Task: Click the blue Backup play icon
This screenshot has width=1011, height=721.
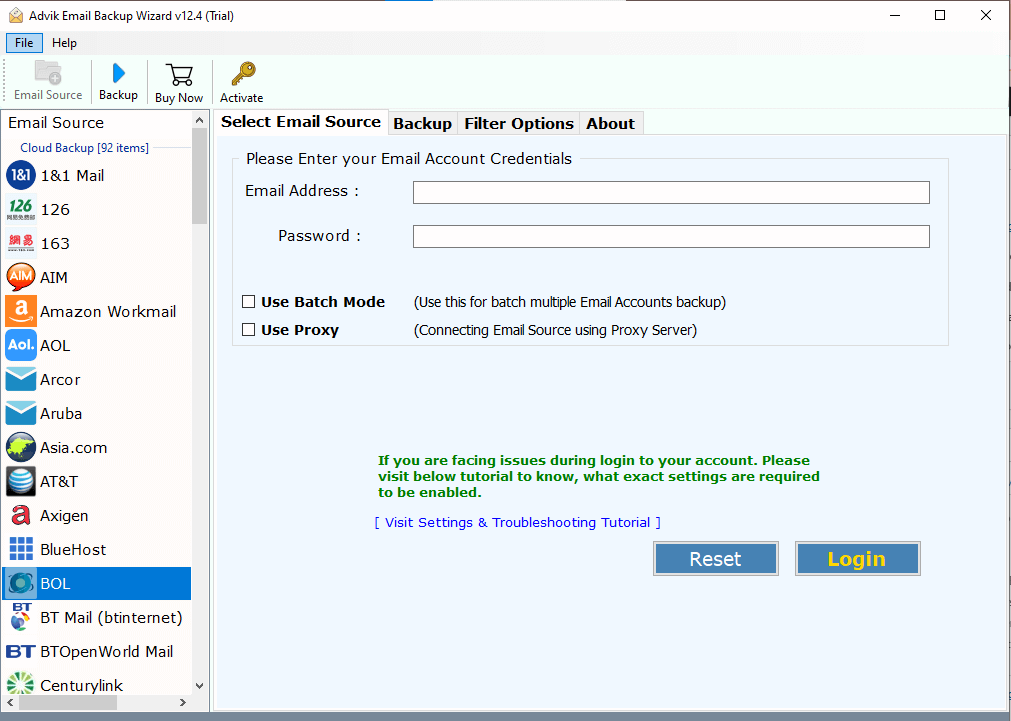Action: 119,73
